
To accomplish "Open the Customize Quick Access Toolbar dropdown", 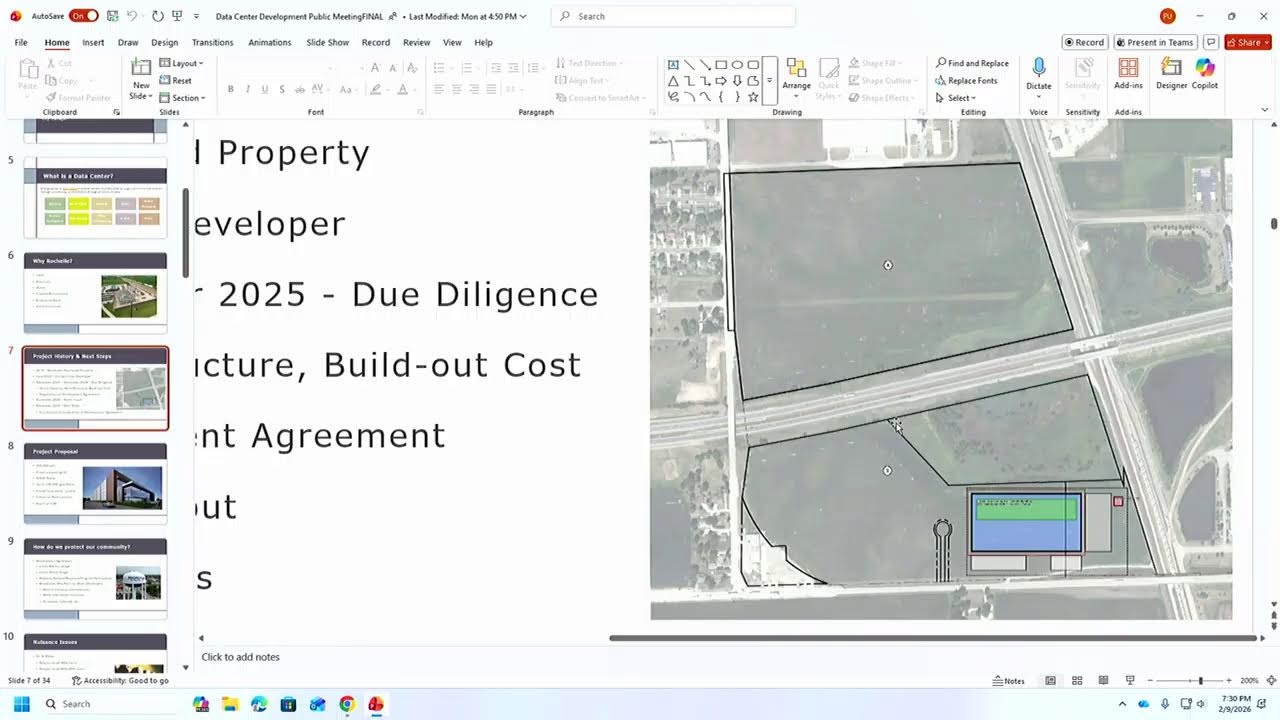I will coord(195,16).
